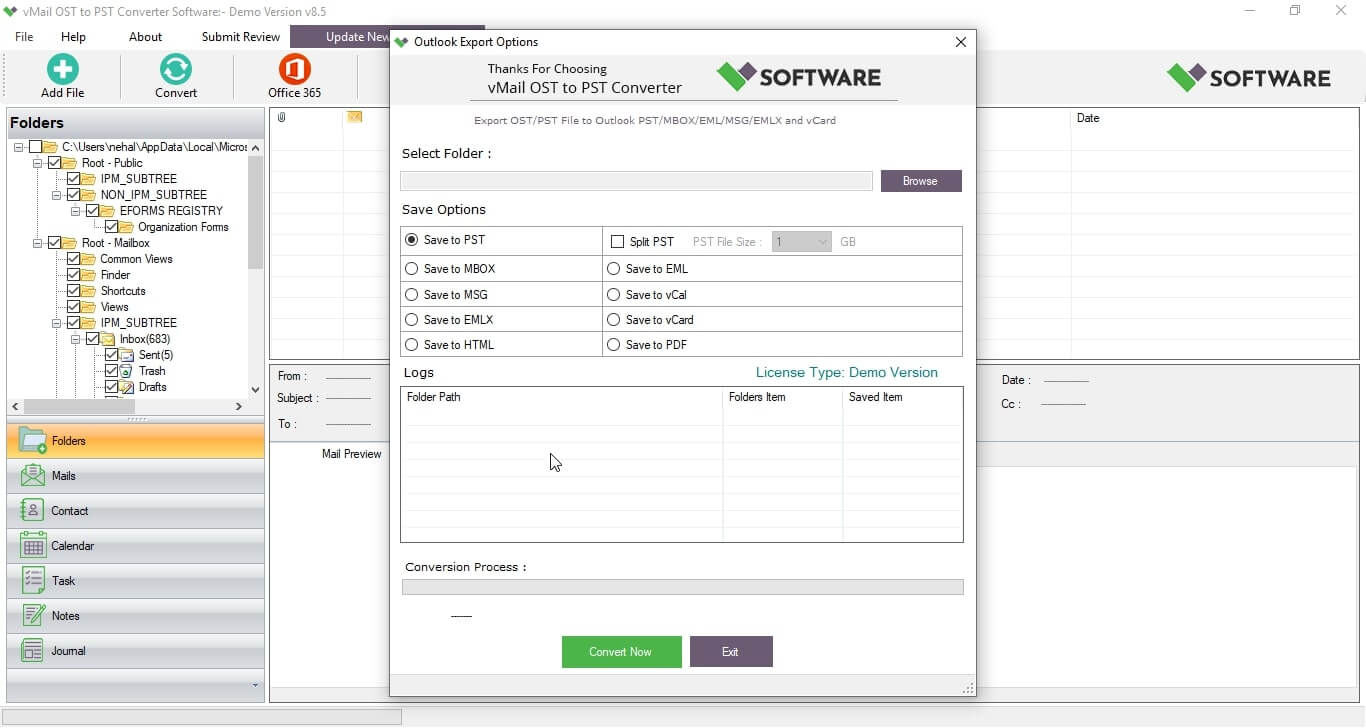This screenshot has width=1366, height=728.
Task: Uncheck the Common Views folder checkbox
Action: pos(74,259)
